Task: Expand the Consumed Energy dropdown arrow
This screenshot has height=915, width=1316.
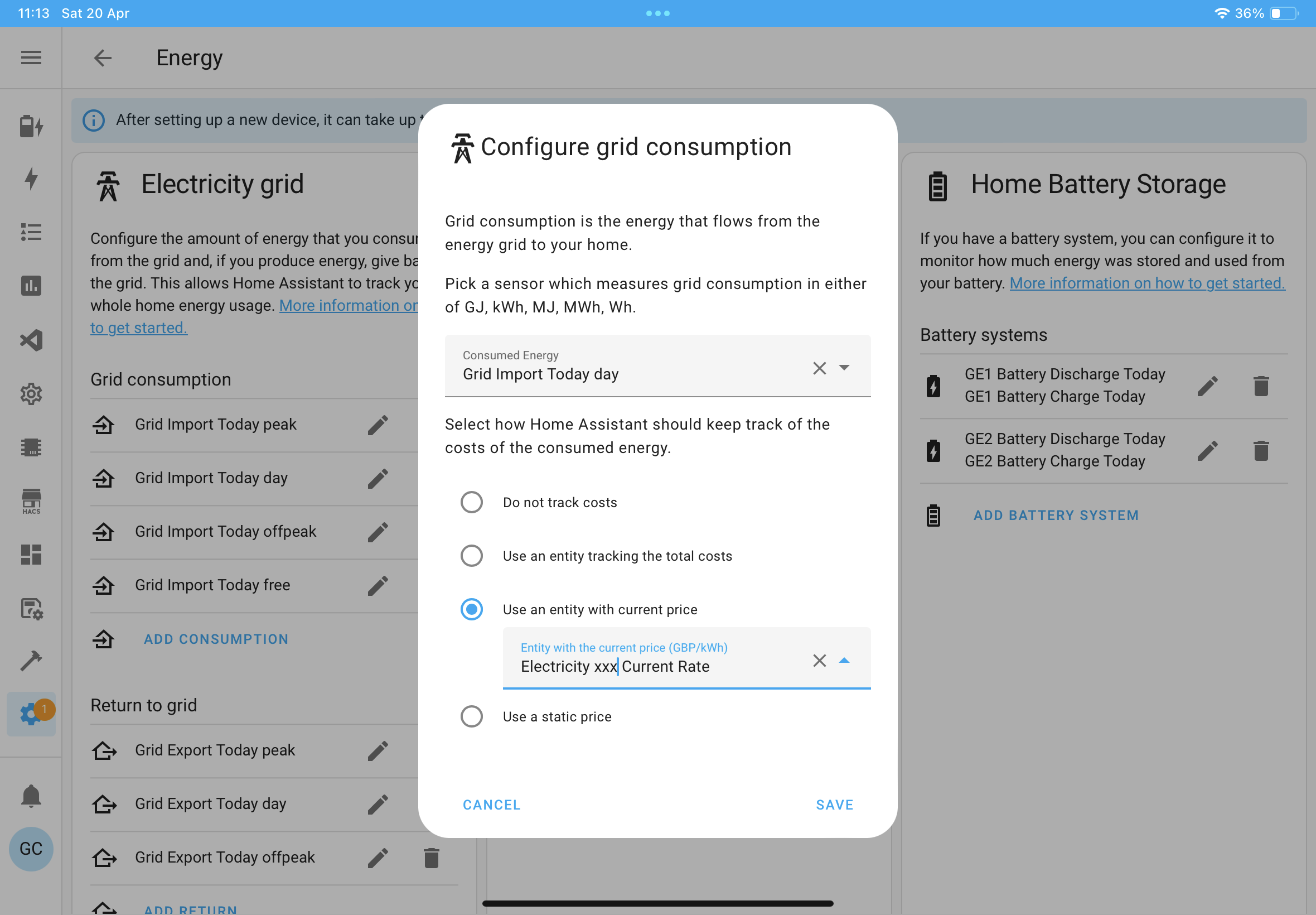Action: point(844,368)
